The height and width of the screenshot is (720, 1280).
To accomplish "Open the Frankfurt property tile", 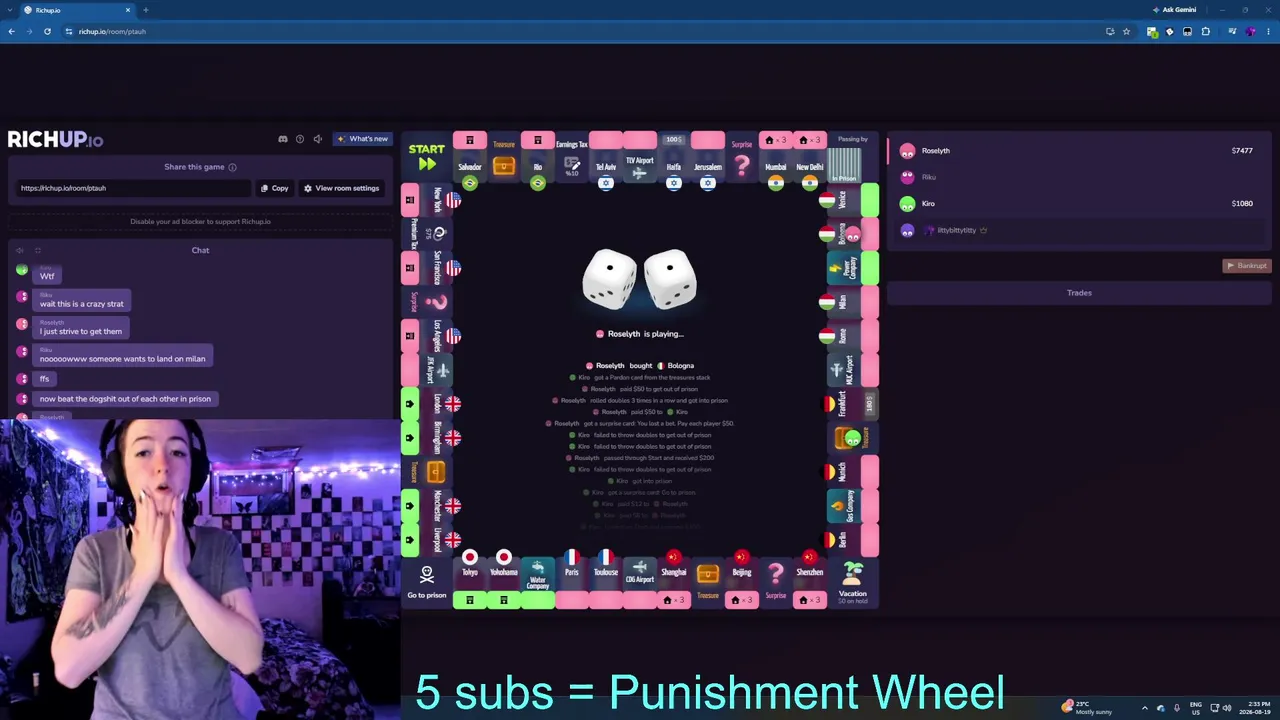I will point(849,404).
